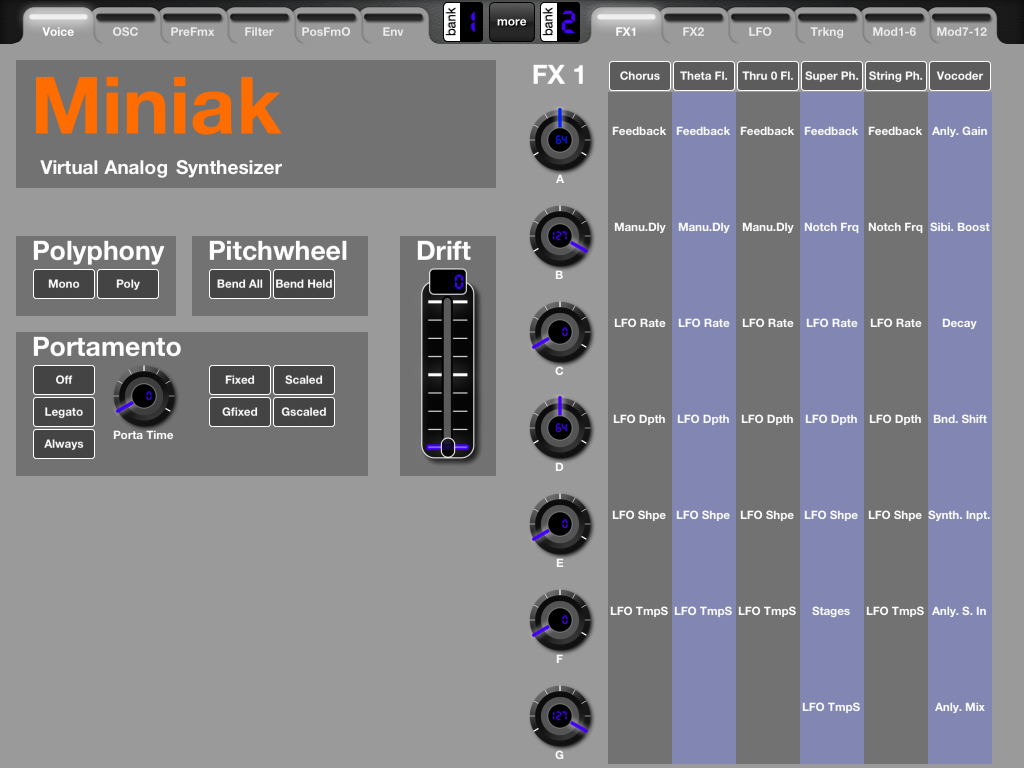Viewport: 1024px width, 768px height.
Task: Choose the Super Ph. effect
Action: tap(832, 76)
